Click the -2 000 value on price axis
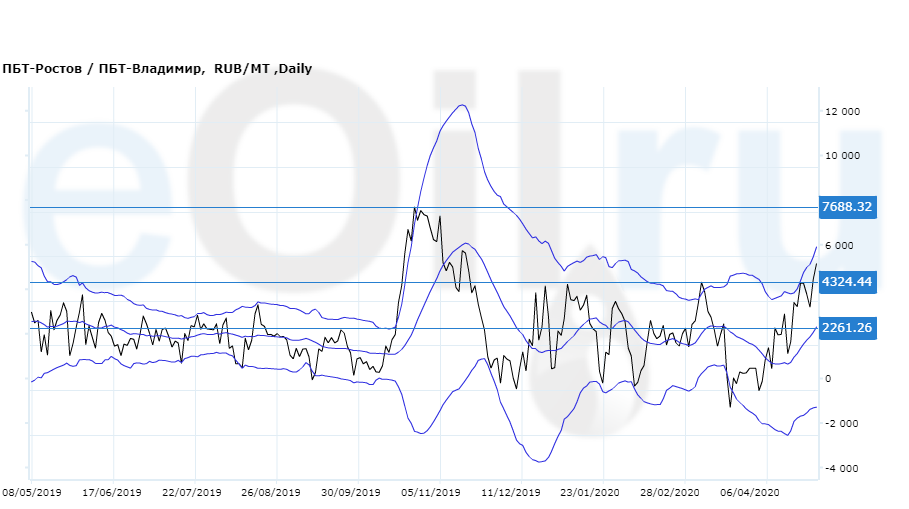 [842, 423]
